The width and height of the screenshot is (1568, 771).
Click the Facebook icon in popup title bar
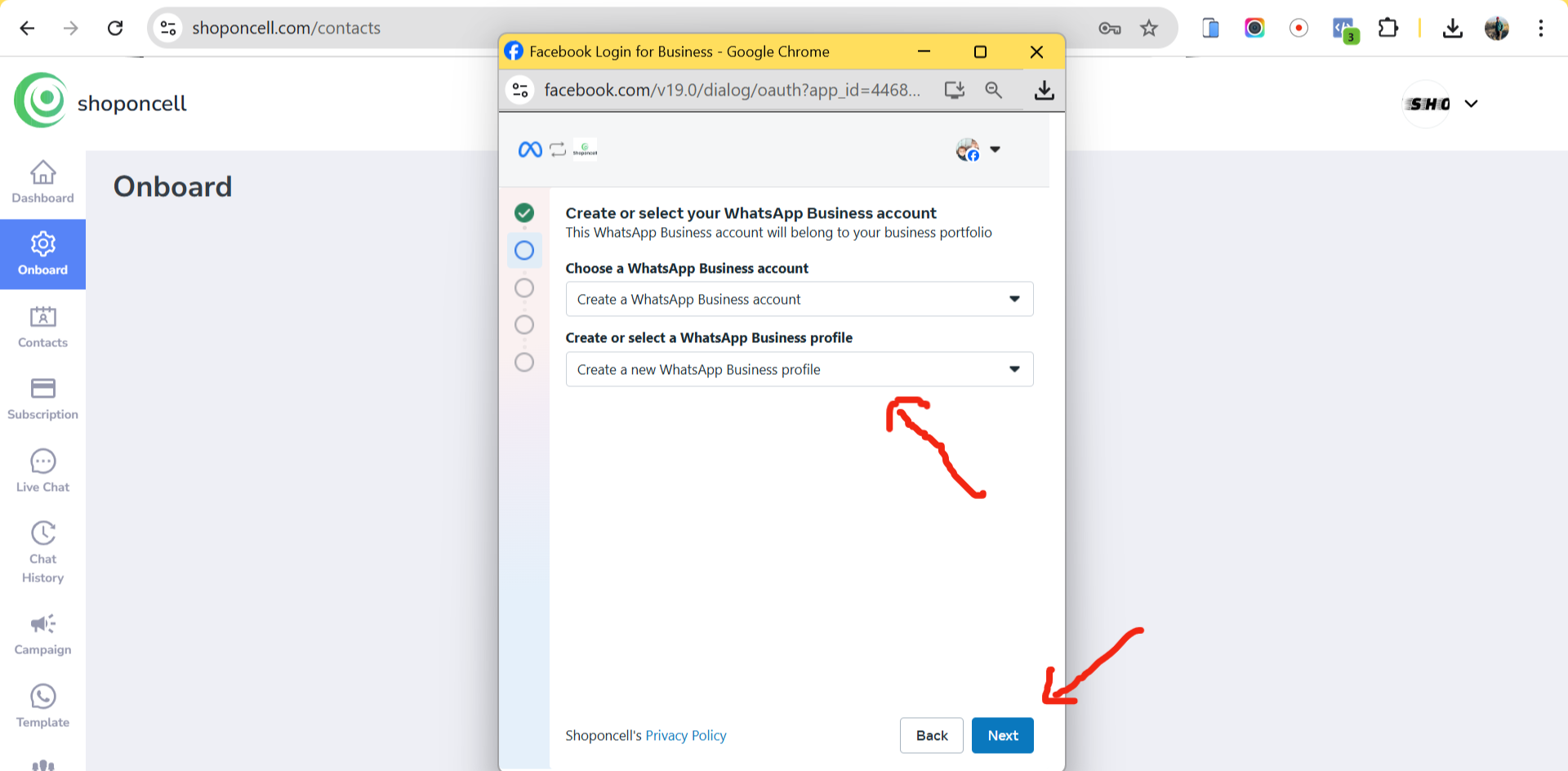(x=514, y=51)
